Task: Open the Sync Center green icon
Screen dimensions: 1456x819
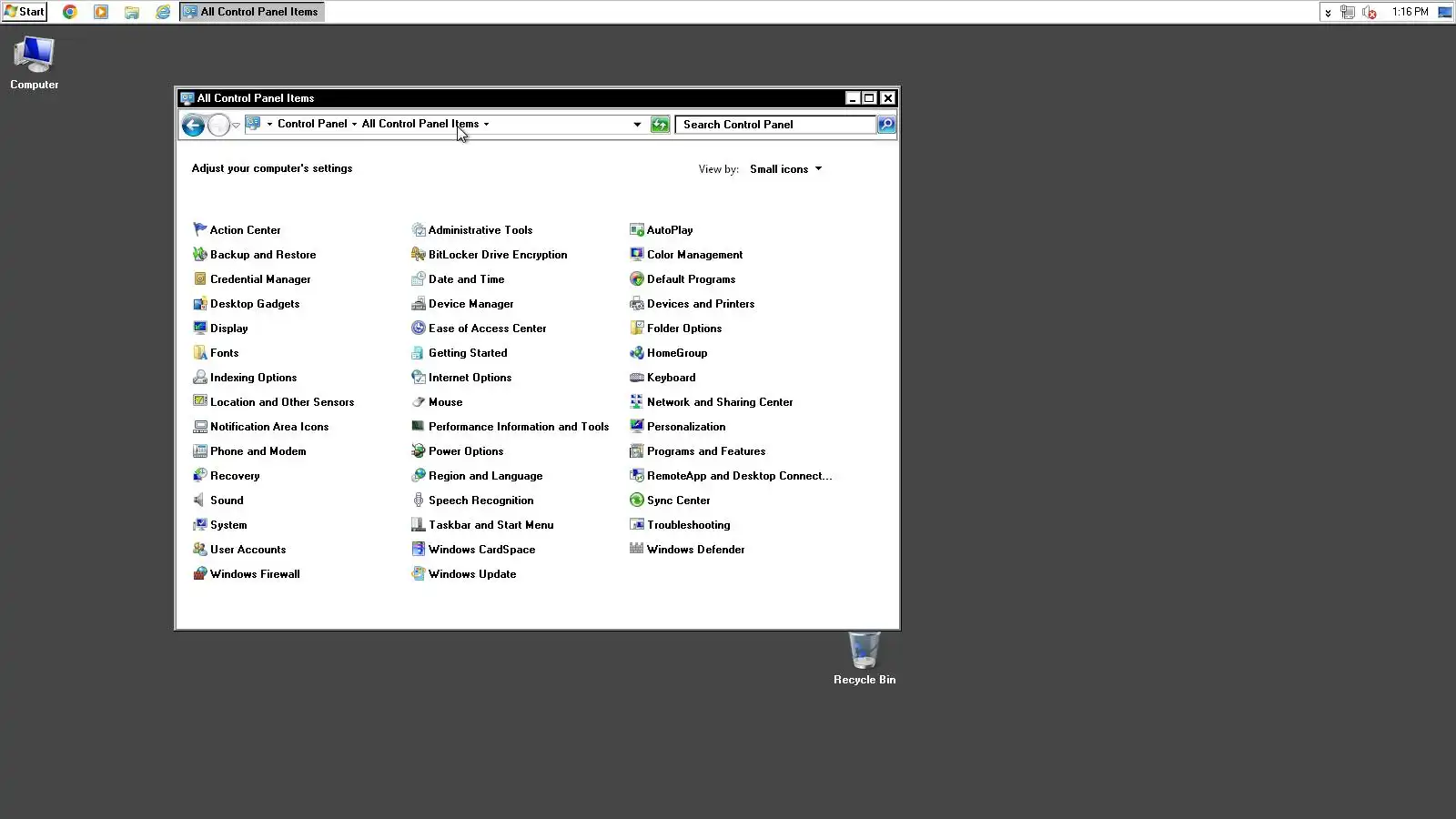Action: [637, 500]
